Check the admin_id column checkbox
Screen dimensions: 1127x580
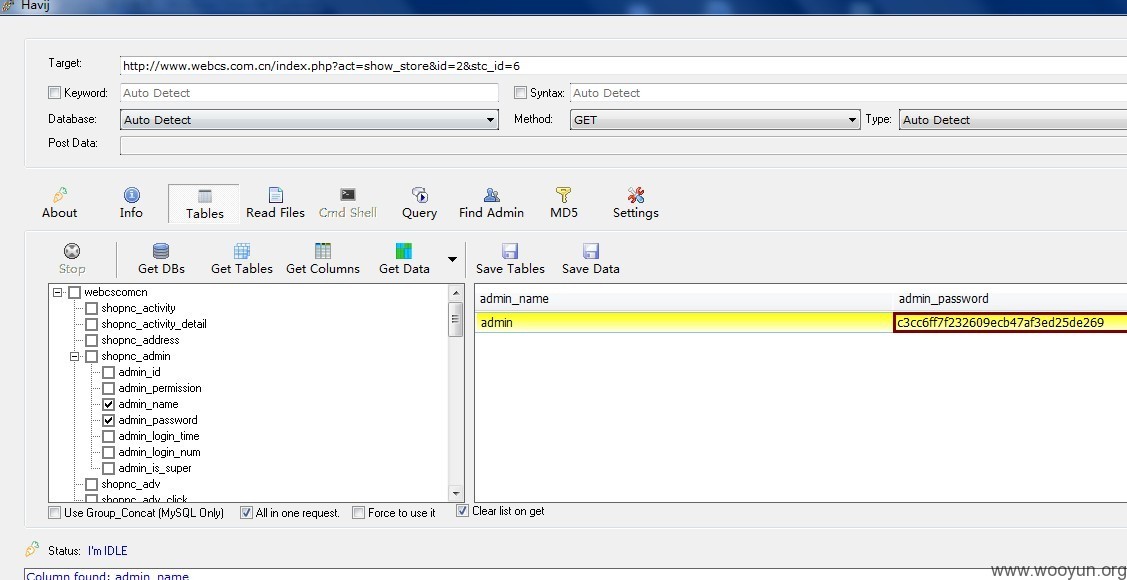pos(109,372)
